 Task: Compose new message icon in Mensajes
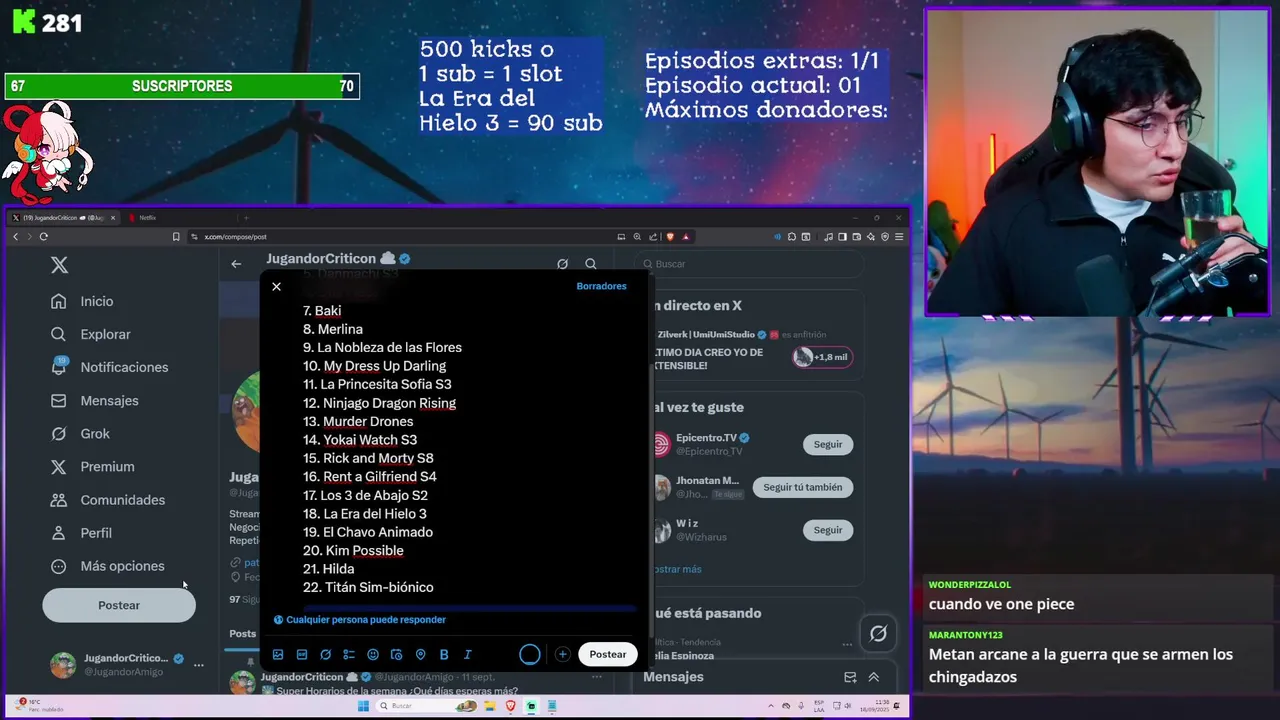(850, 677)
